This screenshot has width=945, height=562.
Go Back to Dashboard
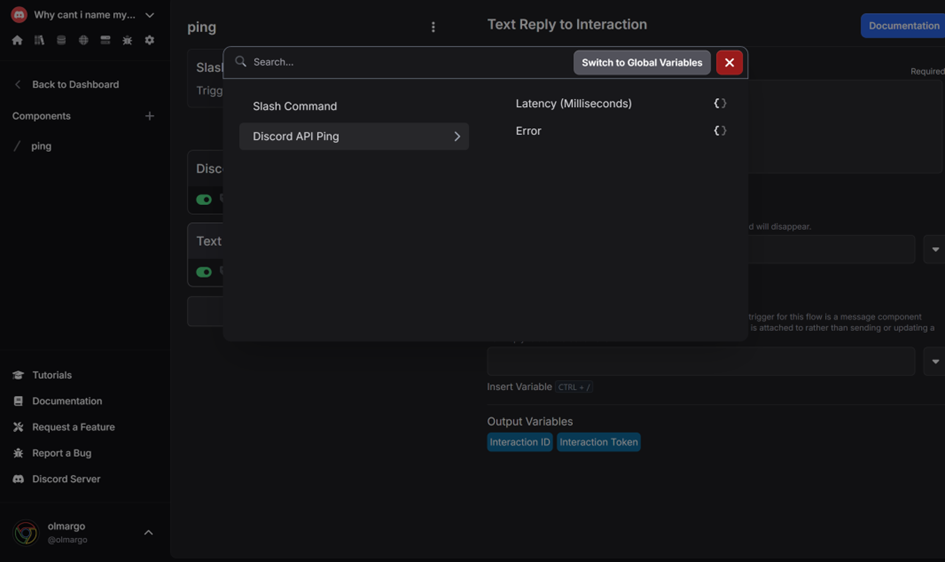click(x=75, y=84)
